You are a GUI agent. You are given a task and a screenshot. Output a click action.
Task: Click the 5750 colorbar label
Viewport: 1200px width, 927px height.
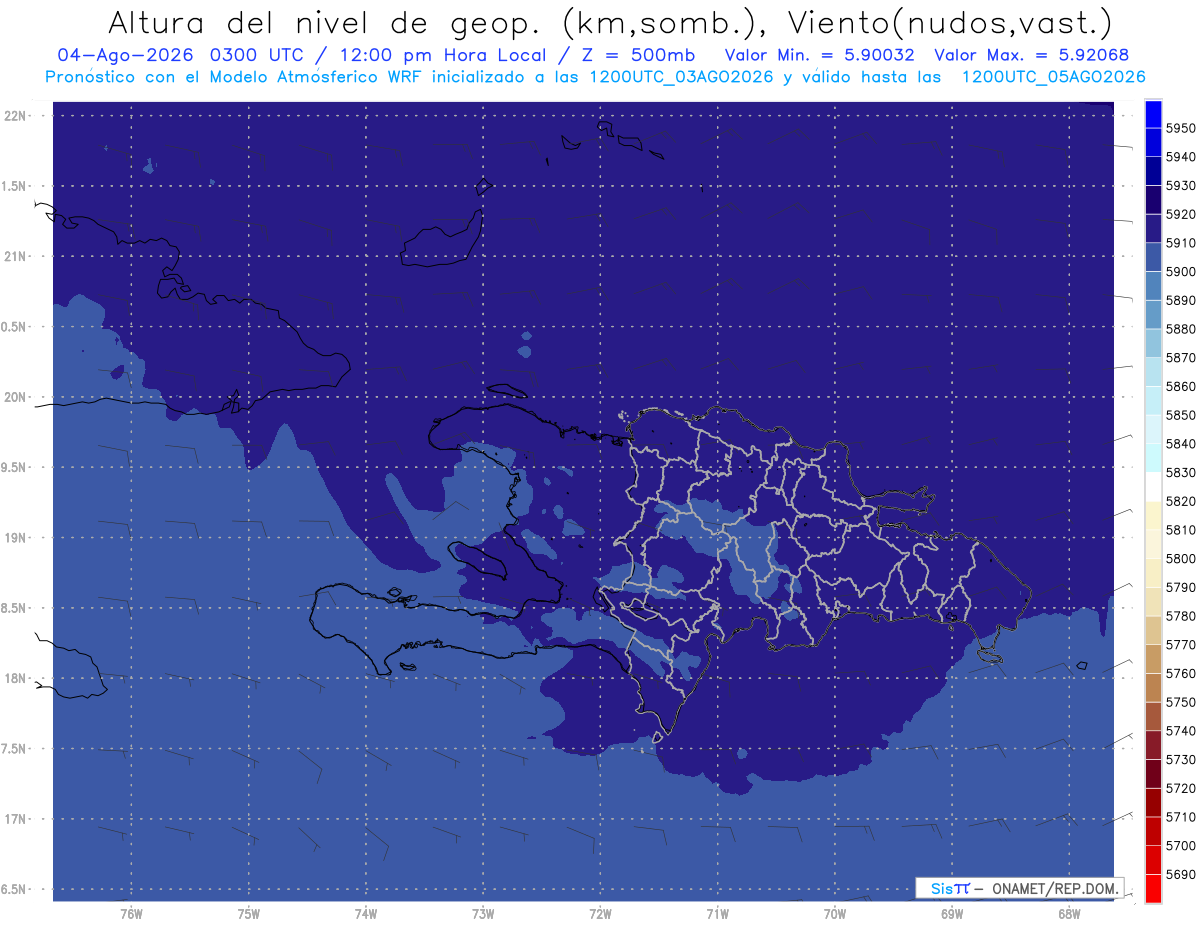tap(1180, 702)
